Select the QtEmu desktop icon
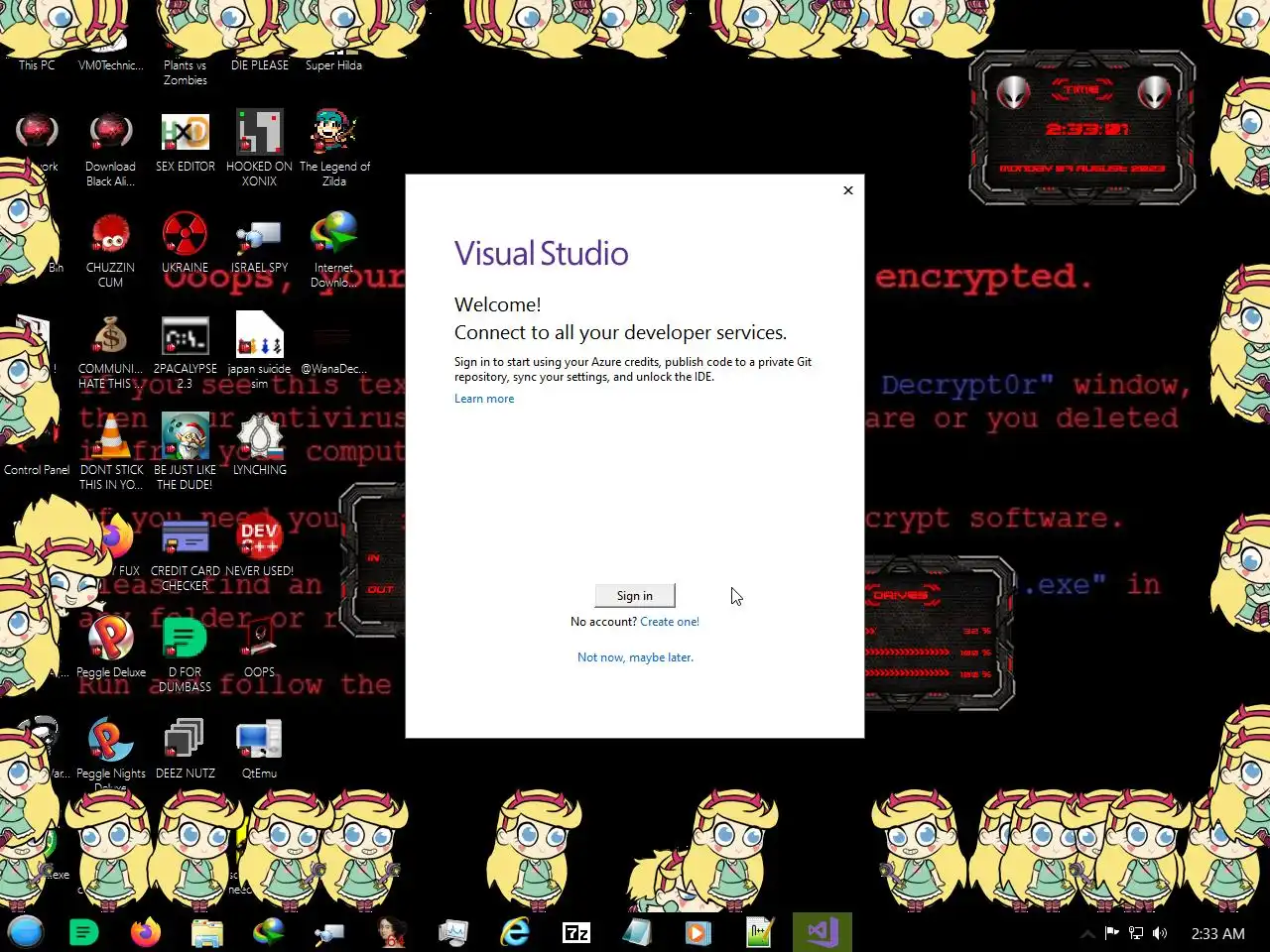Viewport: 1270px width, 952px height. (x=260, y=749)
